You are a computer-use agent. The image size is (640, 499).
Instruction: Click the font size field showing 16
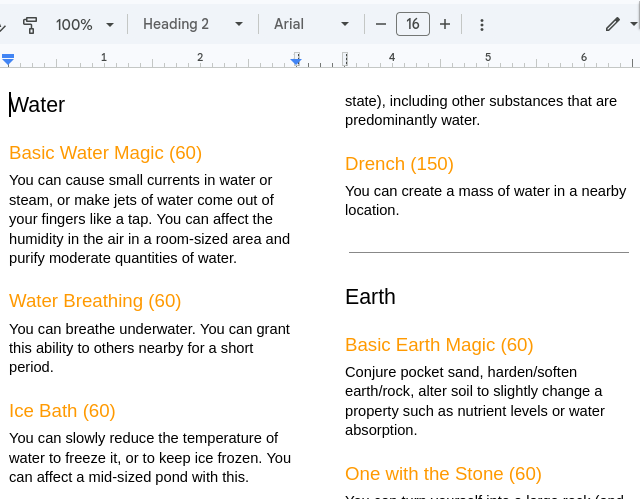[413, 24]
